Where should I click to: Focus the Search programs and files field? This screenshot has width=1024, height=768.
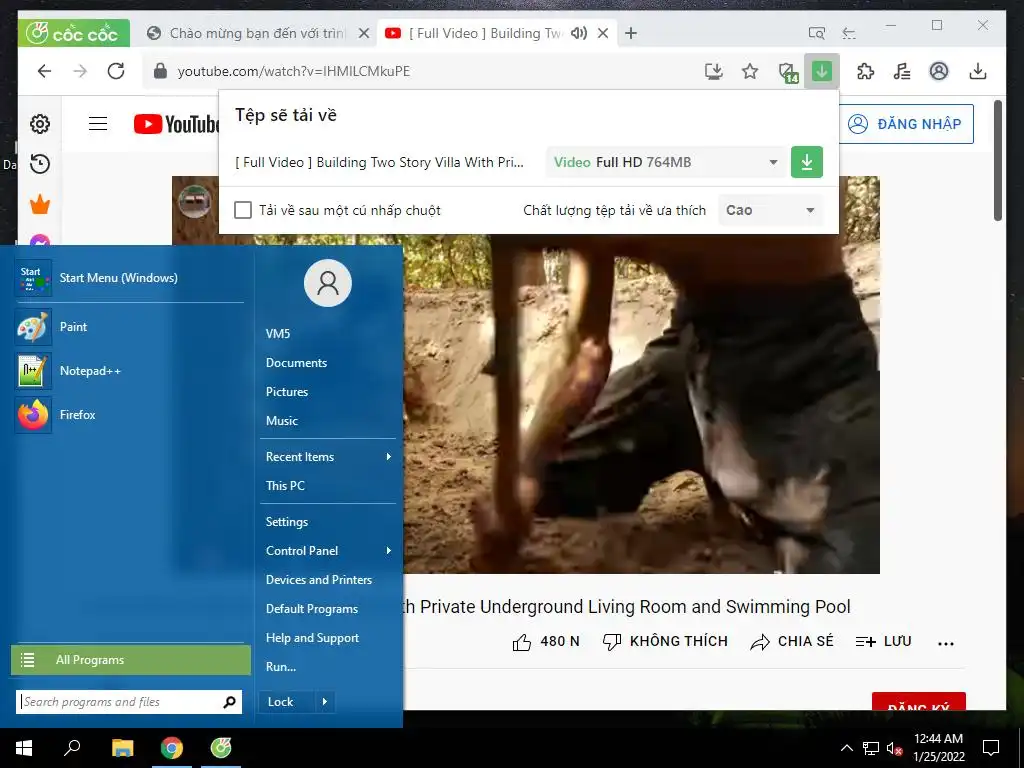(x=129, y=702)
